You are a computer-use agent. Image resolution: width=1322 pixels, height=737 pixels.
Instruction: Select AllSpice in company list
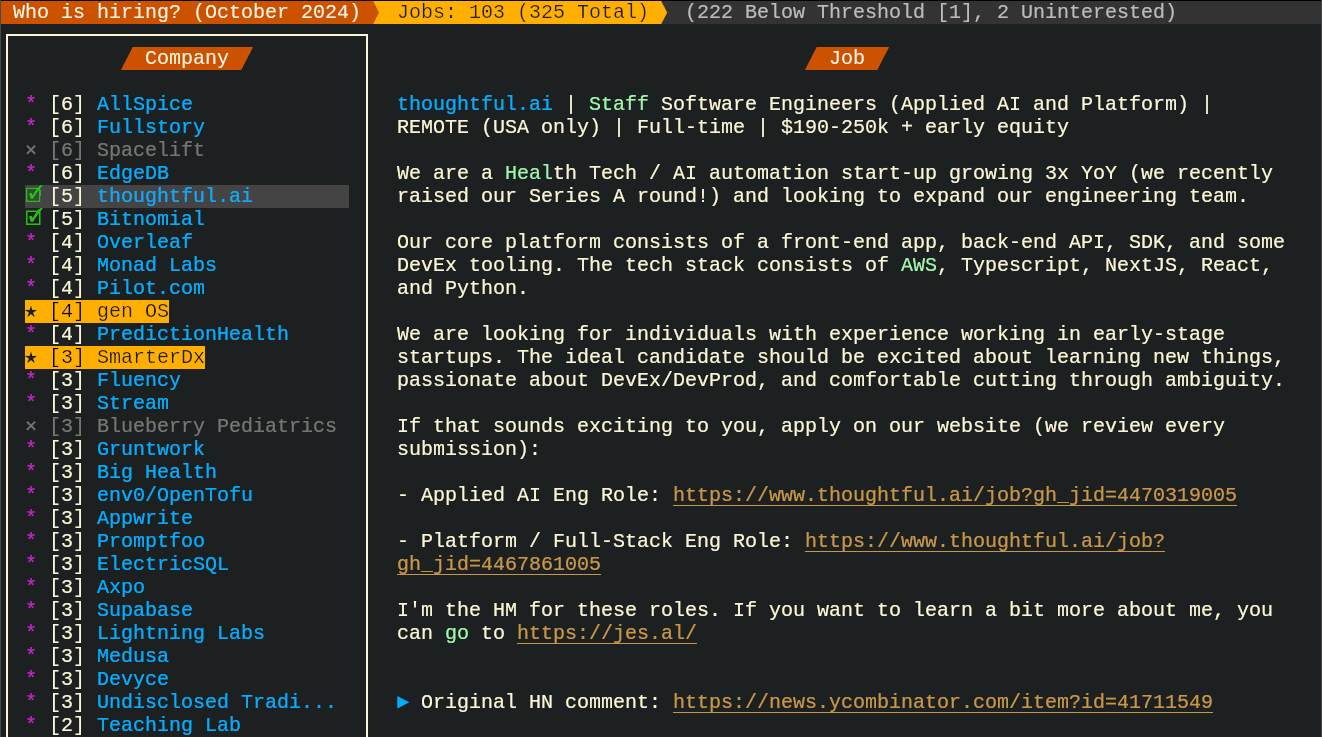145,104
